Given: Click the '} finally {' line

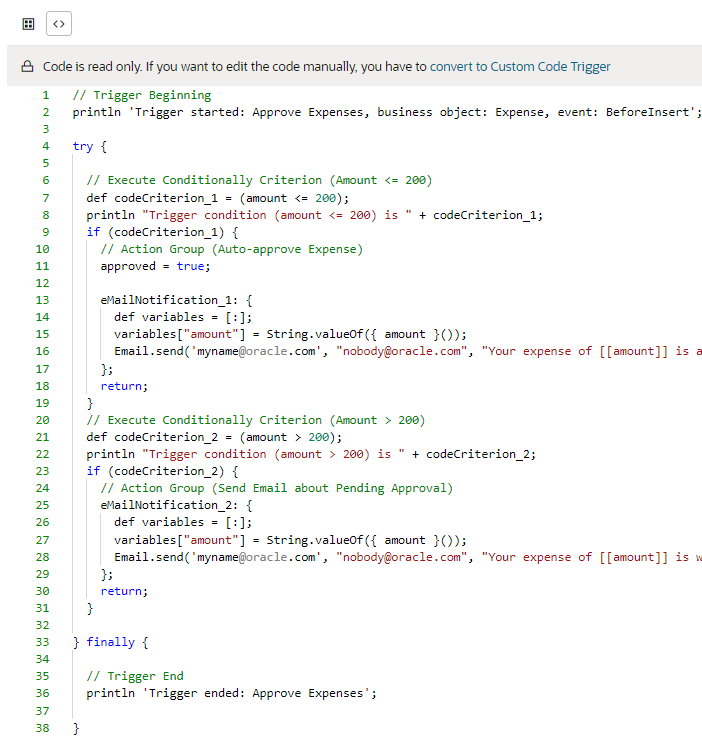Looking at the screenshot, I should [110, 642].
